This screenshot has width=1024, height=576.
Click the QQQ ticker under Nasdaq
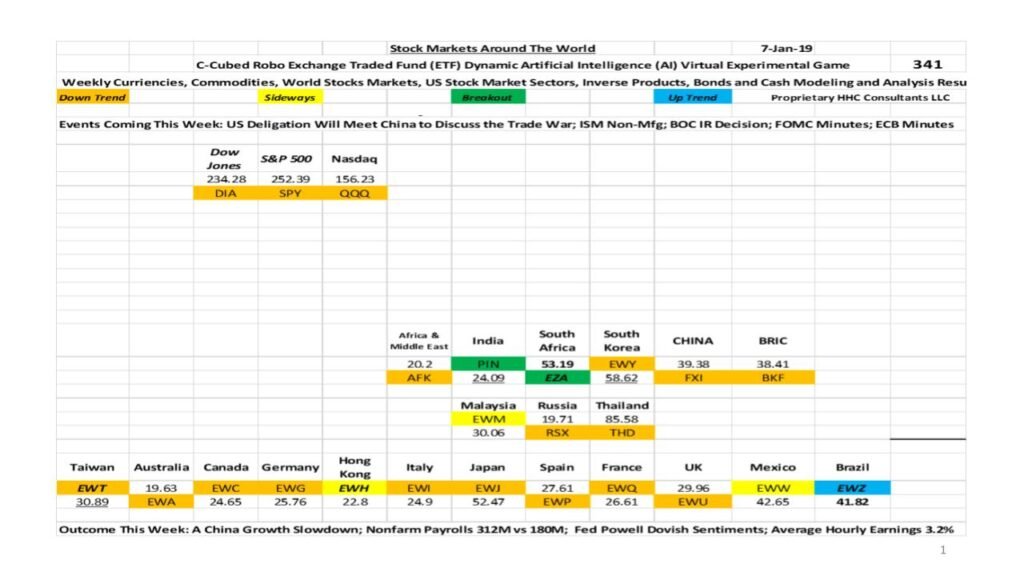[354, 193]
